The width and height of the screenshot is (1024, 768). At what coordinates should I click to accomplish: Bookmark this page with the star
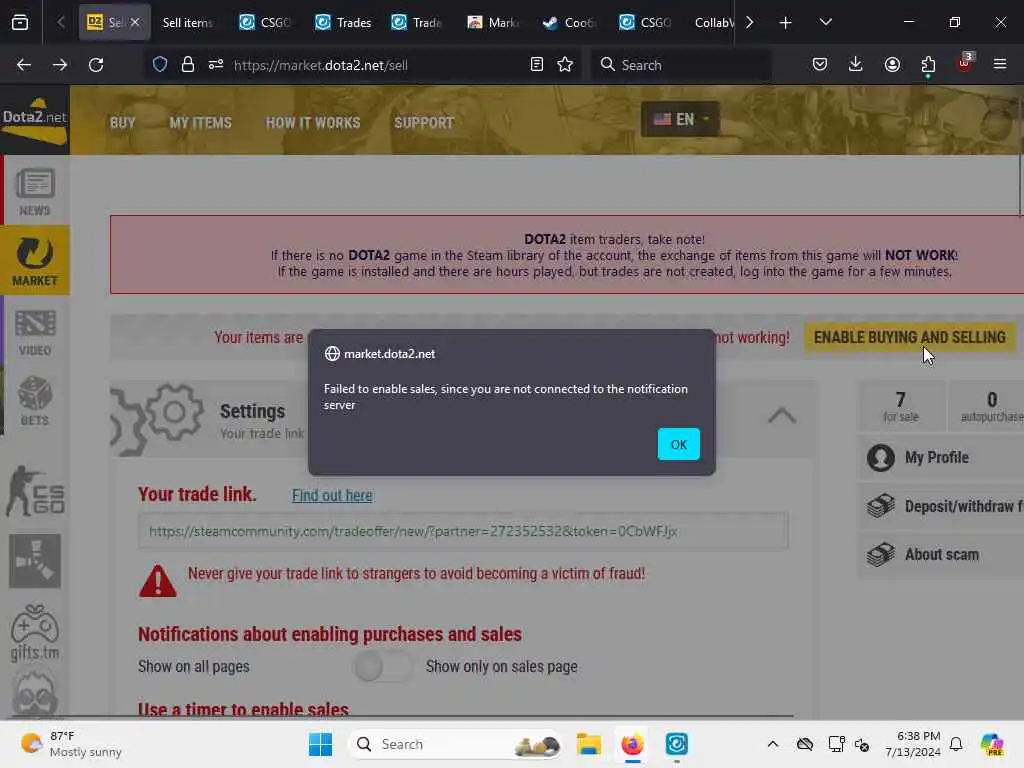tap(565, 65)
